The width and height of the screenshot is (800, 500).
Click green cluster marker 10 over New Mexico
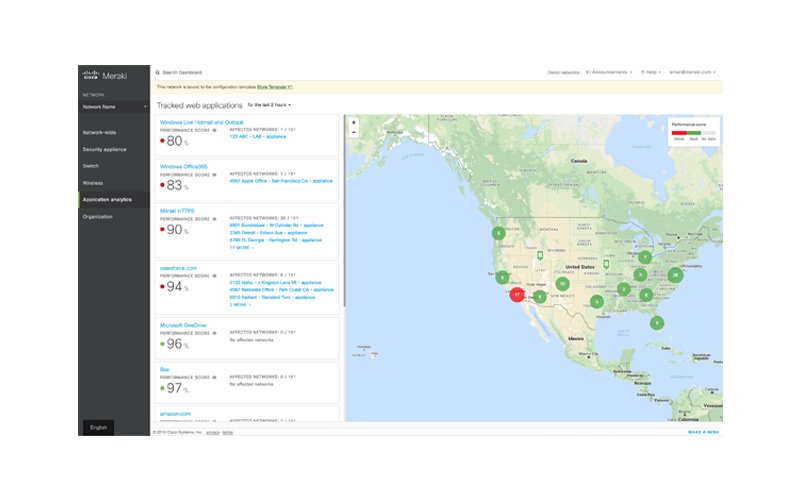[562, 283]
